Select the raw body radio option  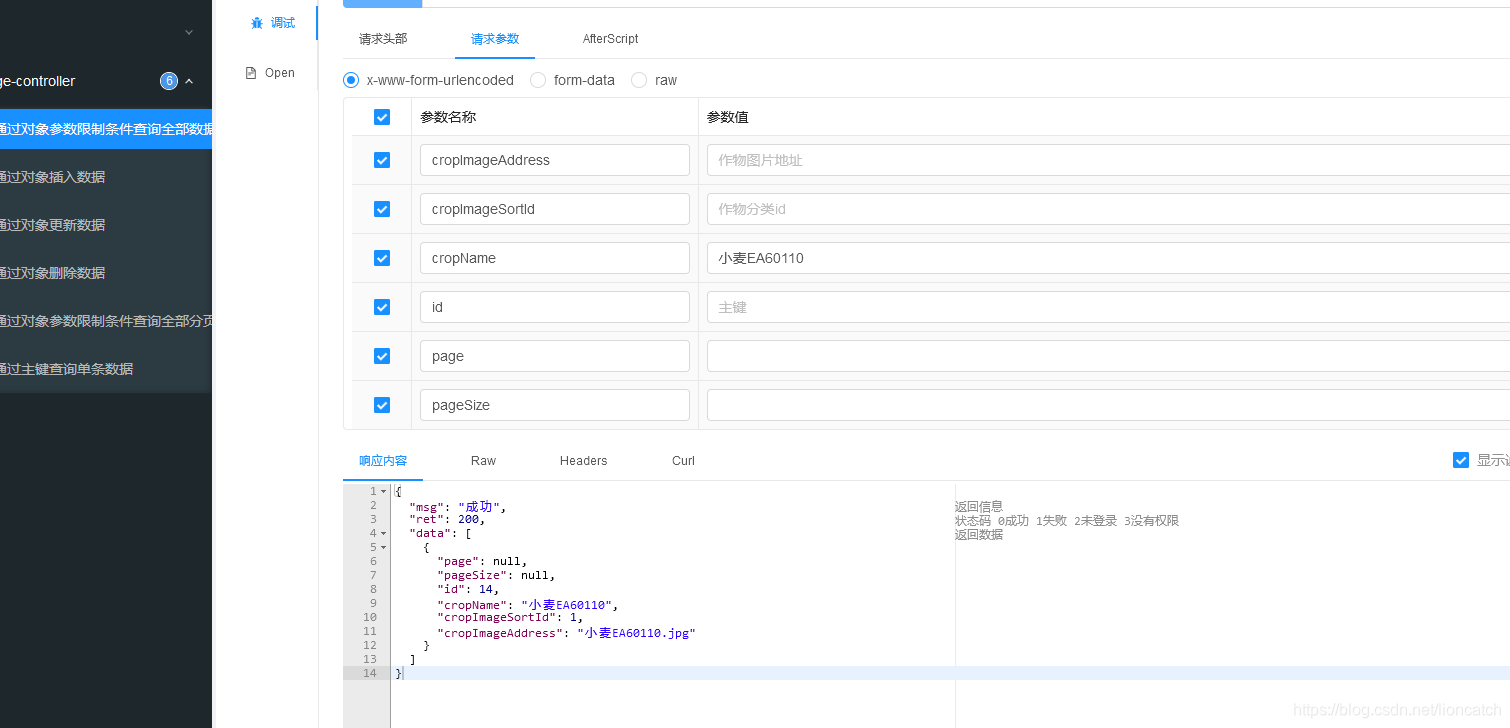click(x=639, y=80)
